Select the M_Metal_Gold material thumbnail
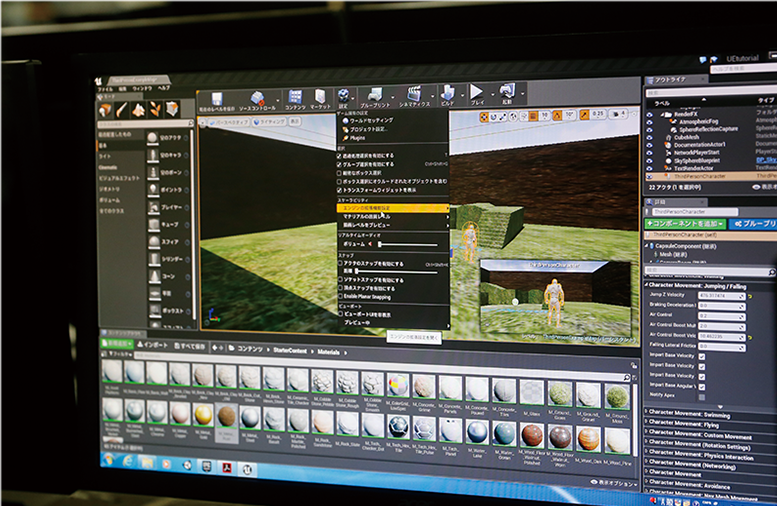The image size is (777, 506). coord(203,415)
